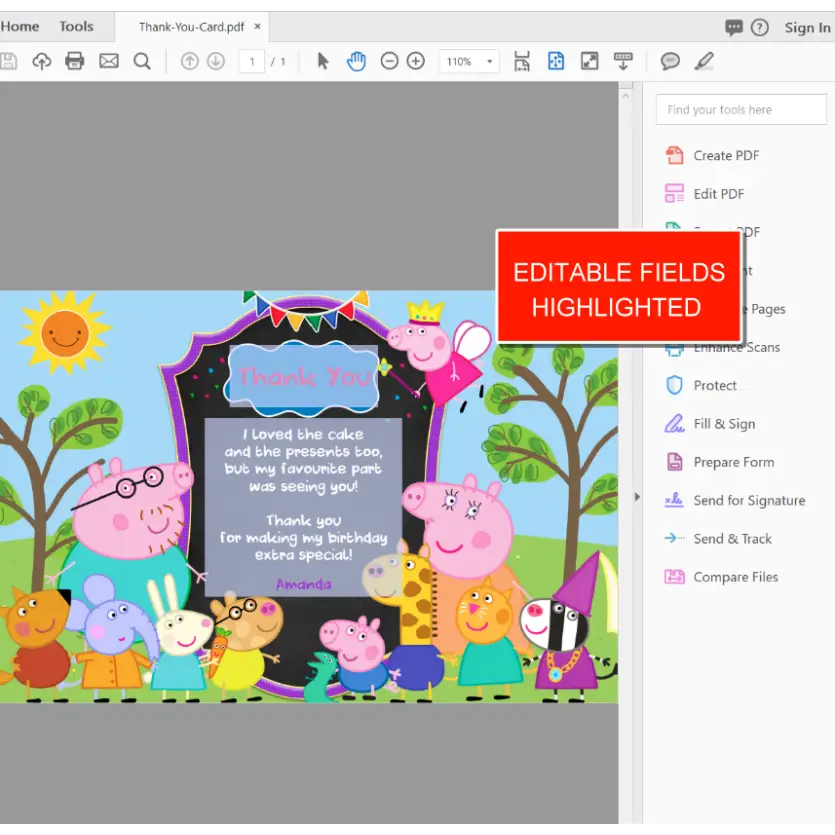The height and width of the screenshot is (835, 835).
Task: Open the Tools tab
Action: tap(77, 26)
